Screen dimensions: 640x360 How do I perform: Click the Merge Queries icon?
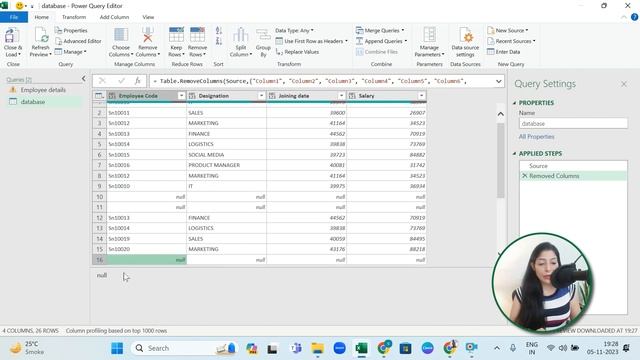click(x=359, y=31)
